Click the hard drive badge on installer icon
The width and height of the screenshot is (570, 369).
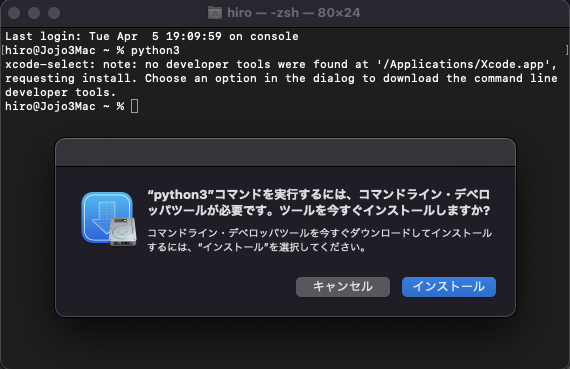[123, 232]
